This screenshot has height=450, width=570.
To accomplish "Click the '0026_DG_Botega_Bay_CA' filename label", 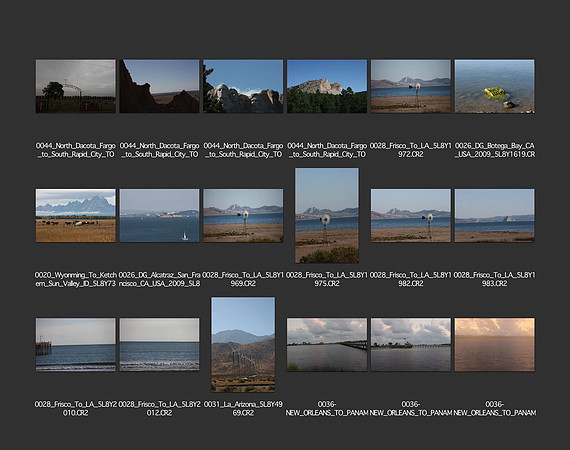I will click(494, 150).
